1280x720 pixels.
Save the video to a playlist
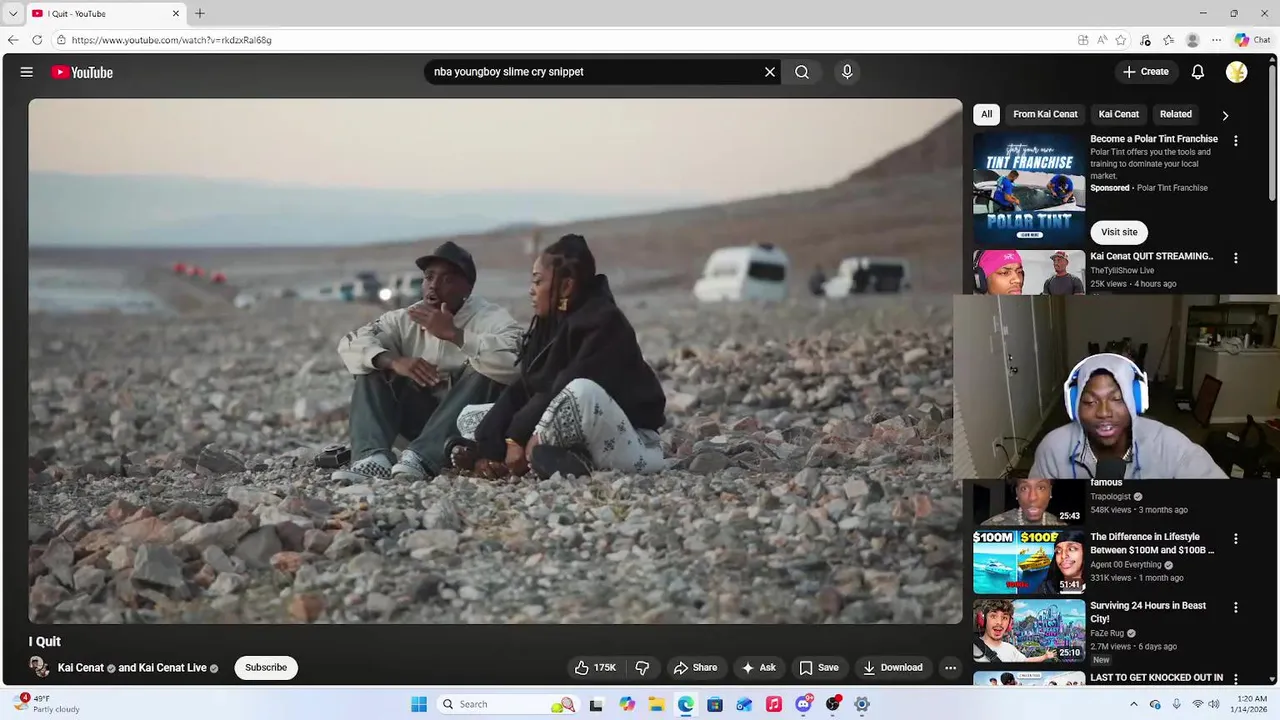tap(818, 668)
